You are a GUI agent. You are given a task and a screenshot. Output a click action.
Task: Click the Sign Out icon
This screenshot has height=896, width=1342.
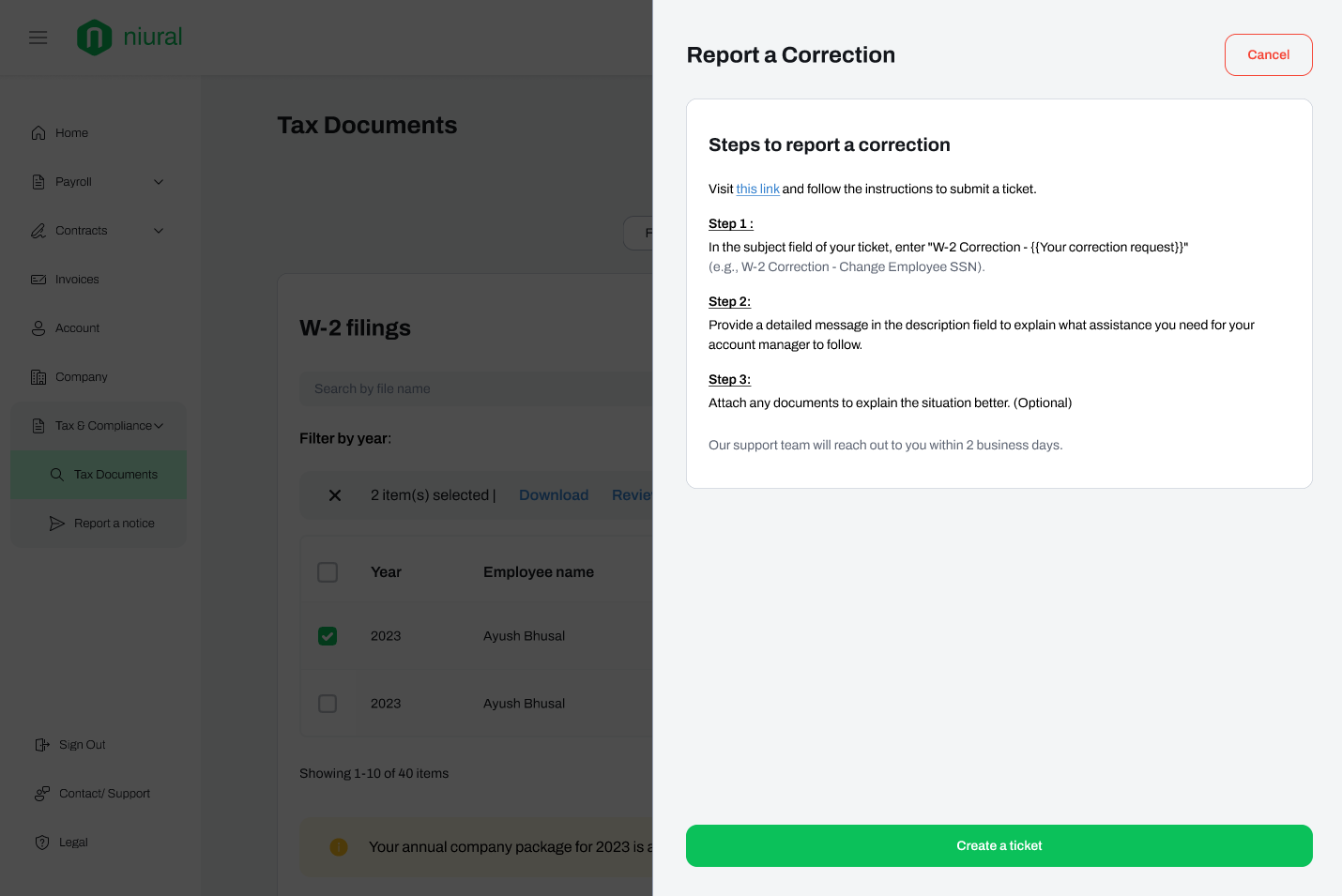click(x=42, y=745)
